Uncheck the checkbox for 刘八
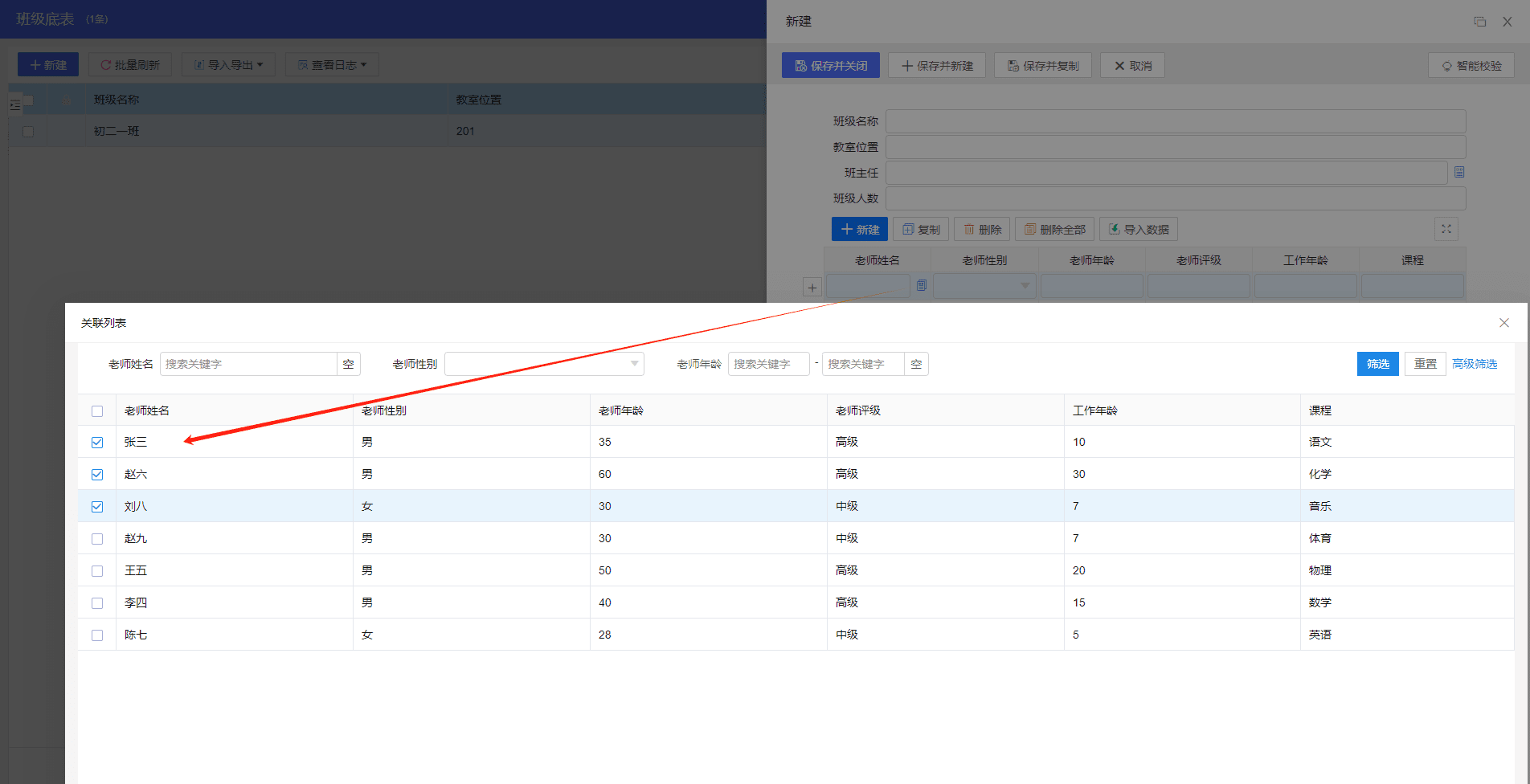Viewport: 1530px width, 784px height. pos(97,507)
